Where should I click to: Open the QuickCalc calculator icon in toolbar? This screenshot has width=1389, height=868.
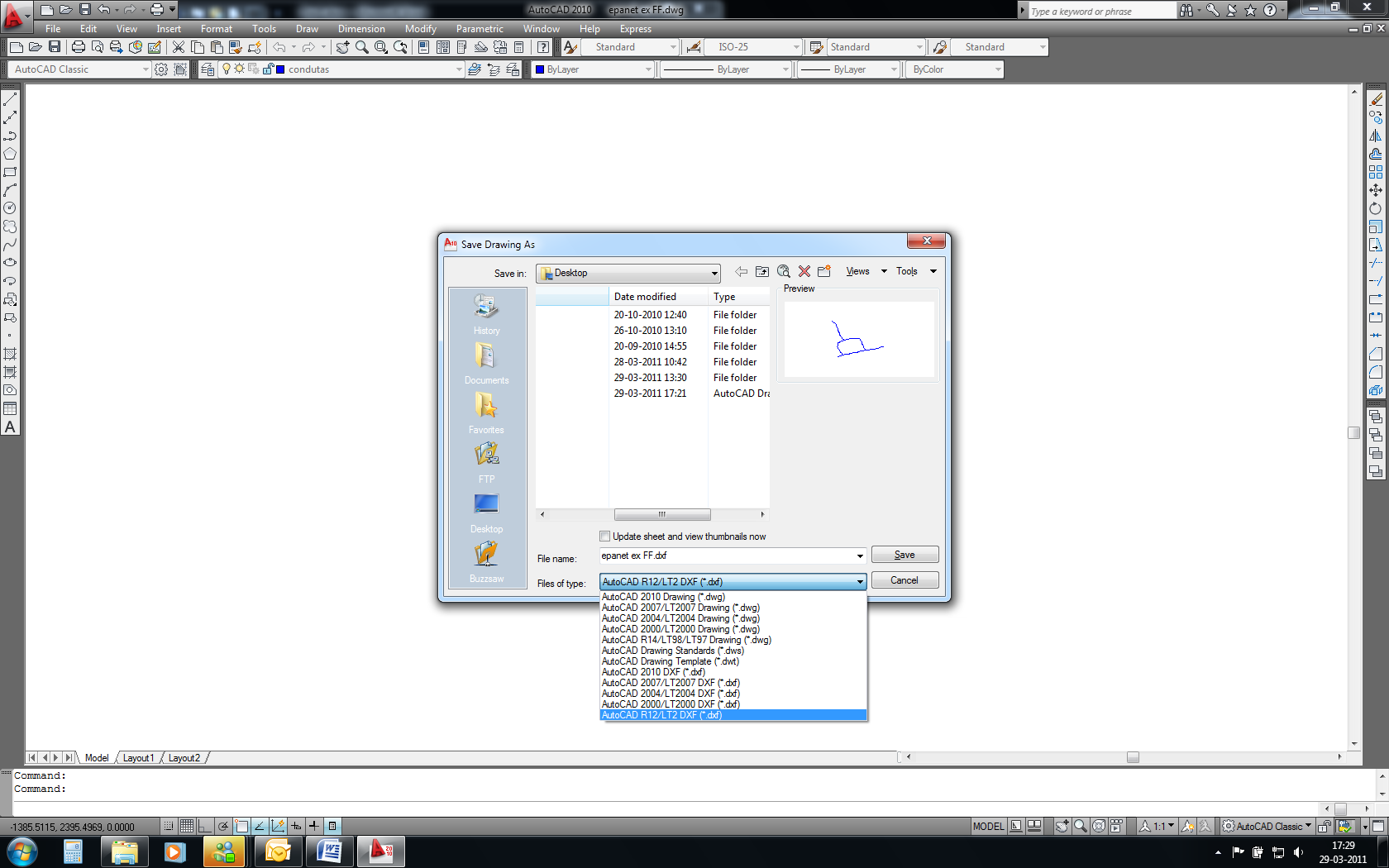(x=518, y=47)
